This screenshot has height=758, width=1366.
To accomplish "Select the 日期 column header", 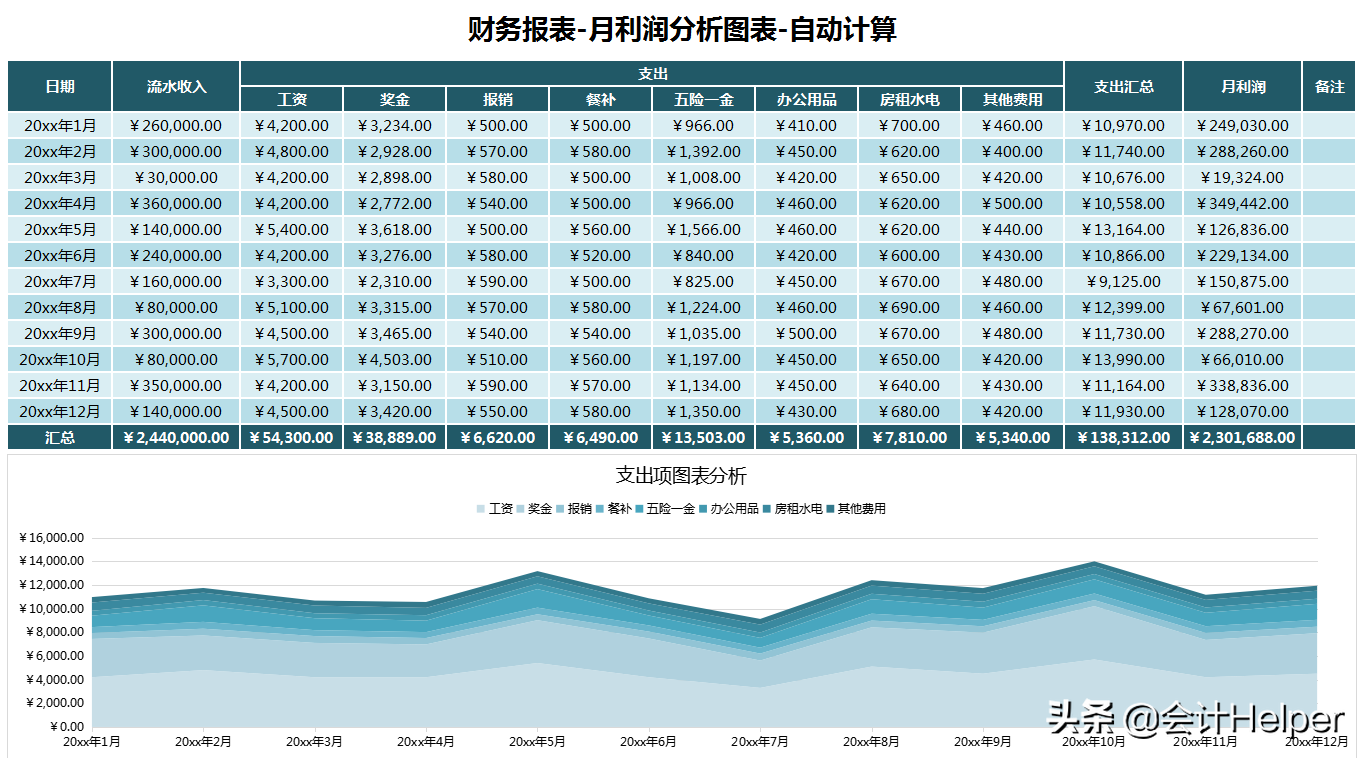I will pos(60,86).
